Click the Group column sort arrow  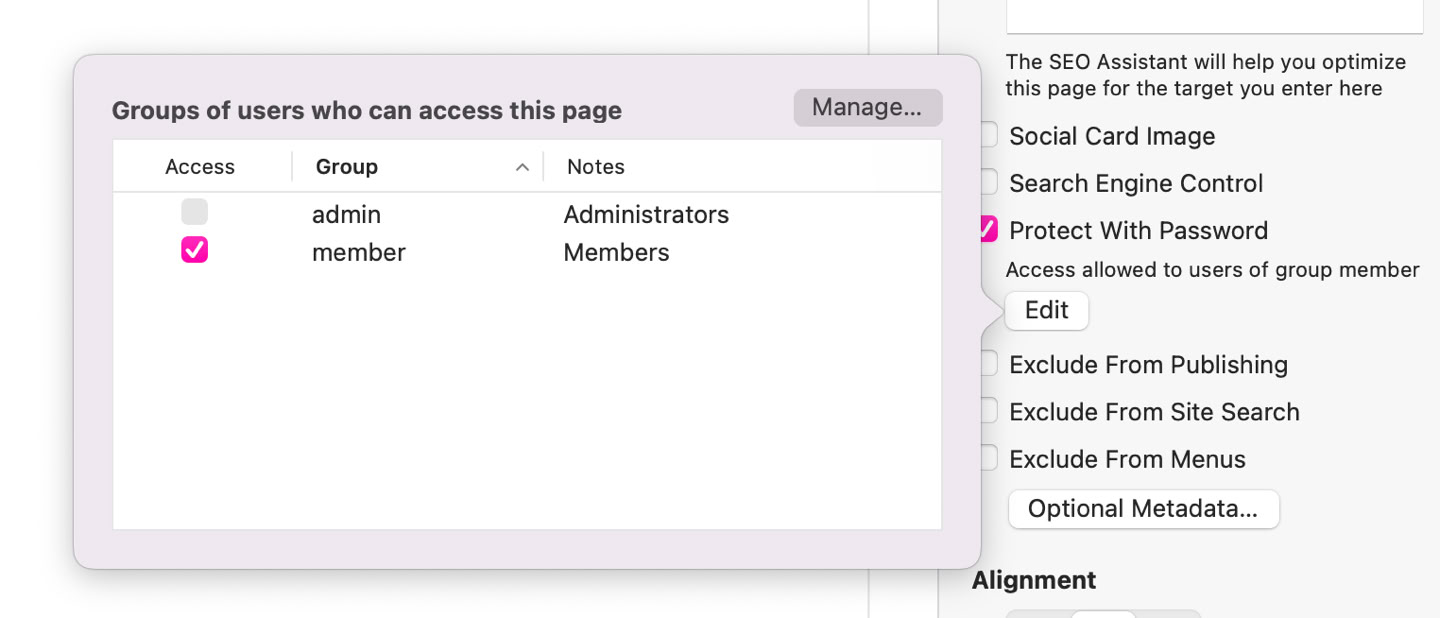522,167
